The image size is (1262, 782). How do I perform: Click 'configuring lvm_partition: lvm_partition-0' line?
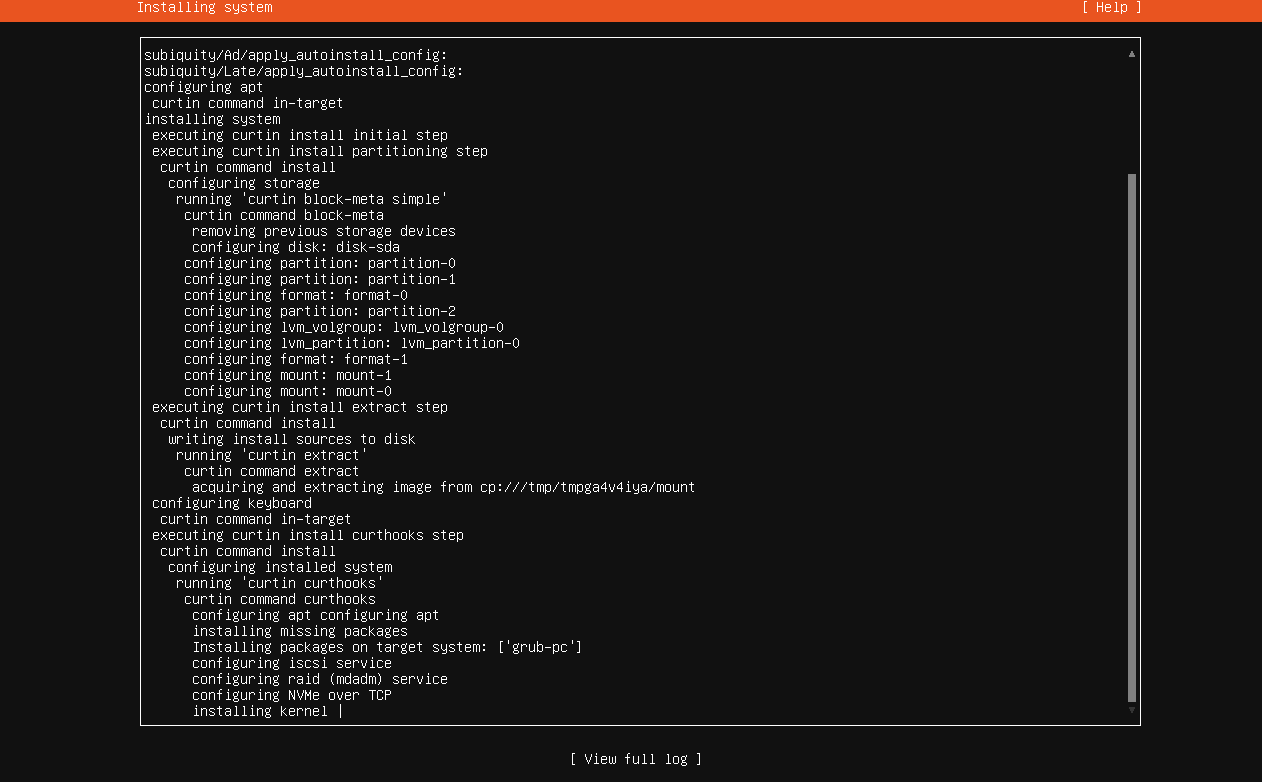[x=352, y=343]
